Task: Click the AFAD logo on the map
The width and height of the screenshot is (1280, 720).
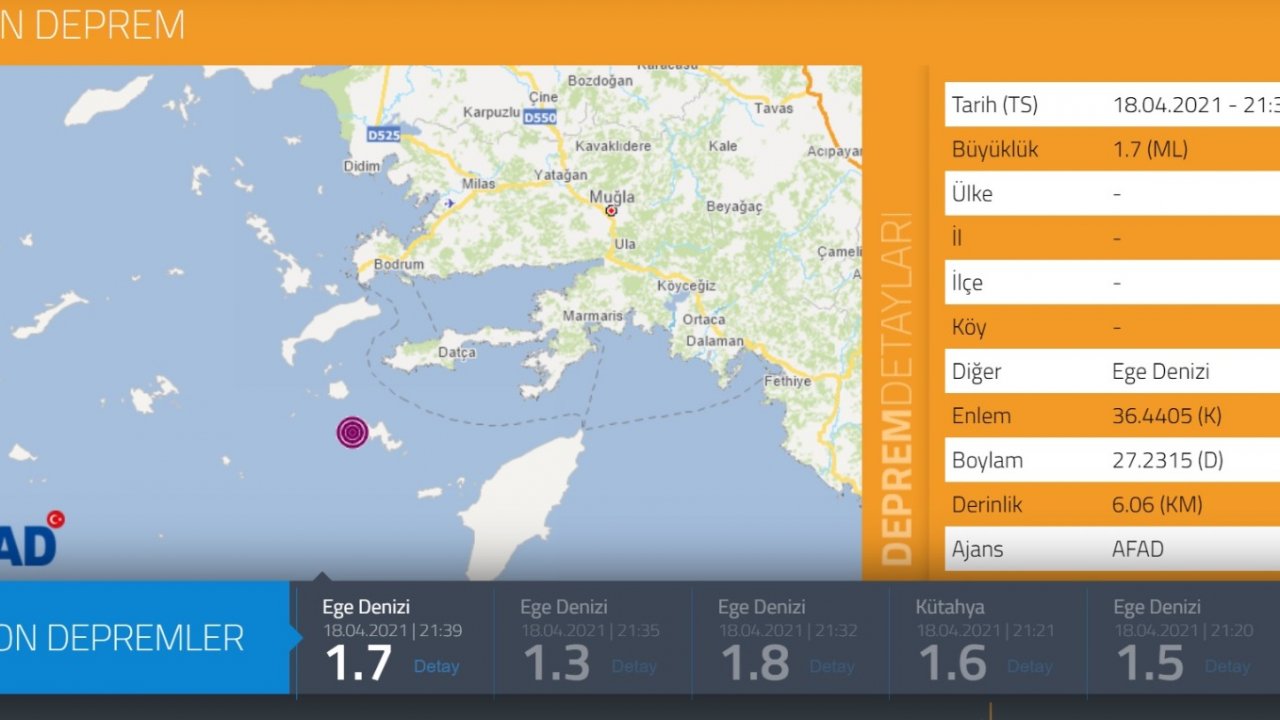Action: (x=28, y=545)
